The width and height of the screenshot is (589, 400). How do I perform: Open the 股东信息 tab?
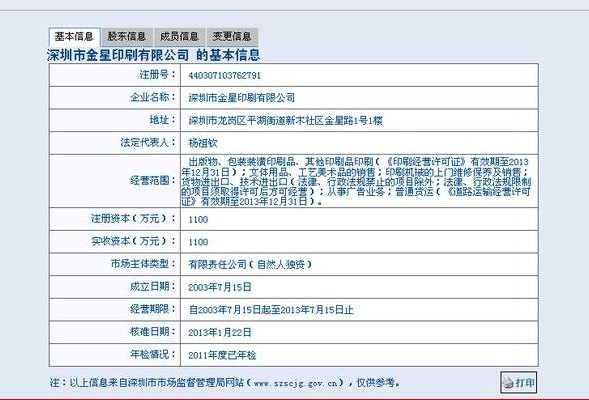pos(127,37)
